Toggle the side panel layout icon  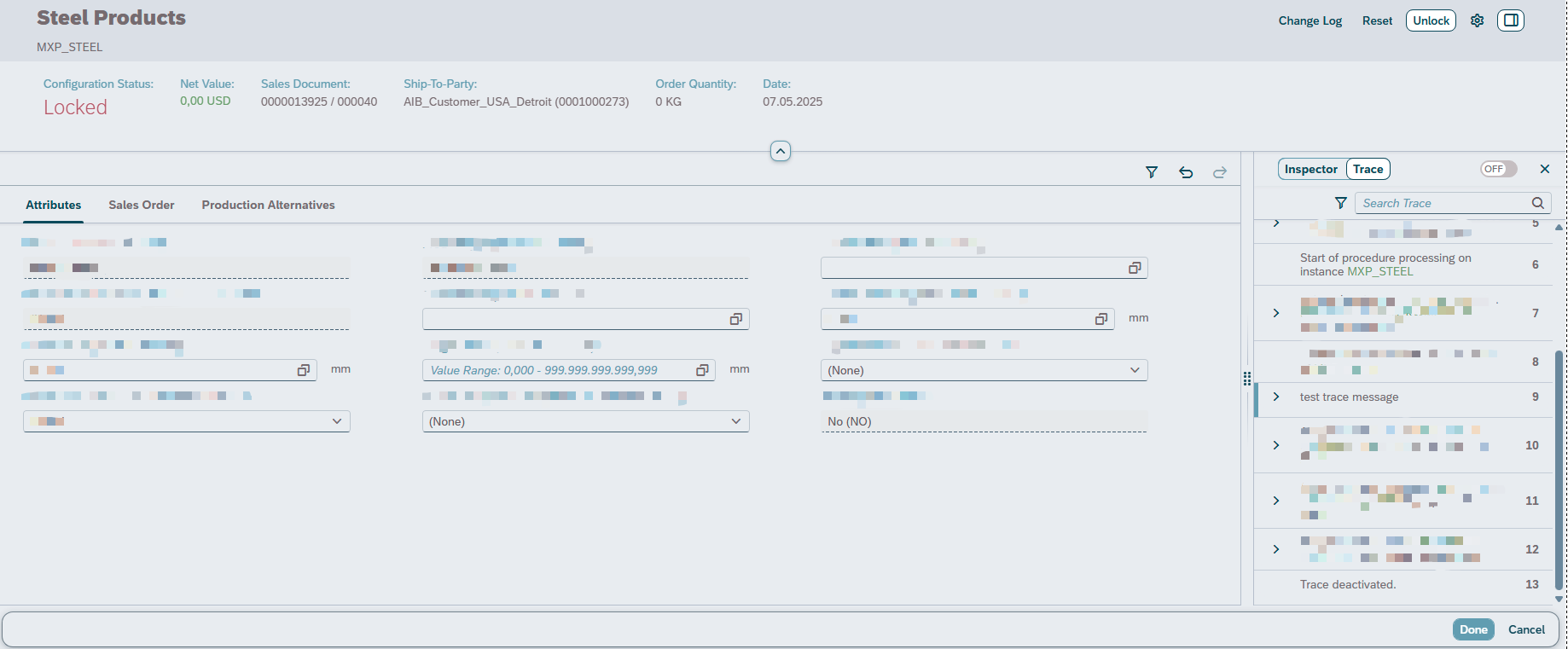1511,20
